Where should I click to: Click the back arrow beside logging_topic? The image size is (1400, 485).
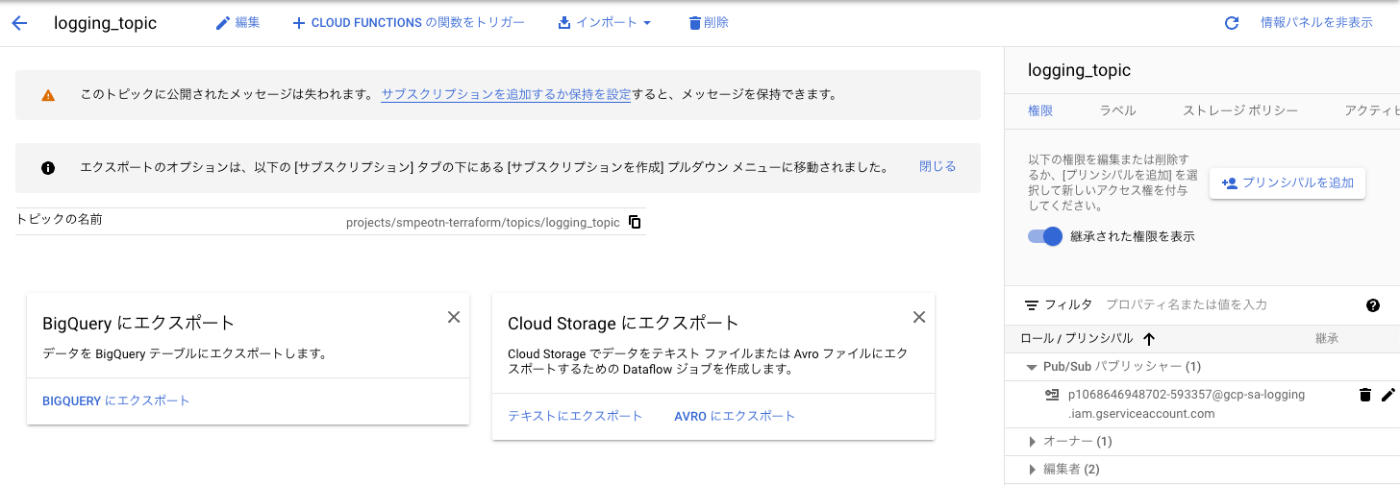pyautogui.click(x=20, y=23)
